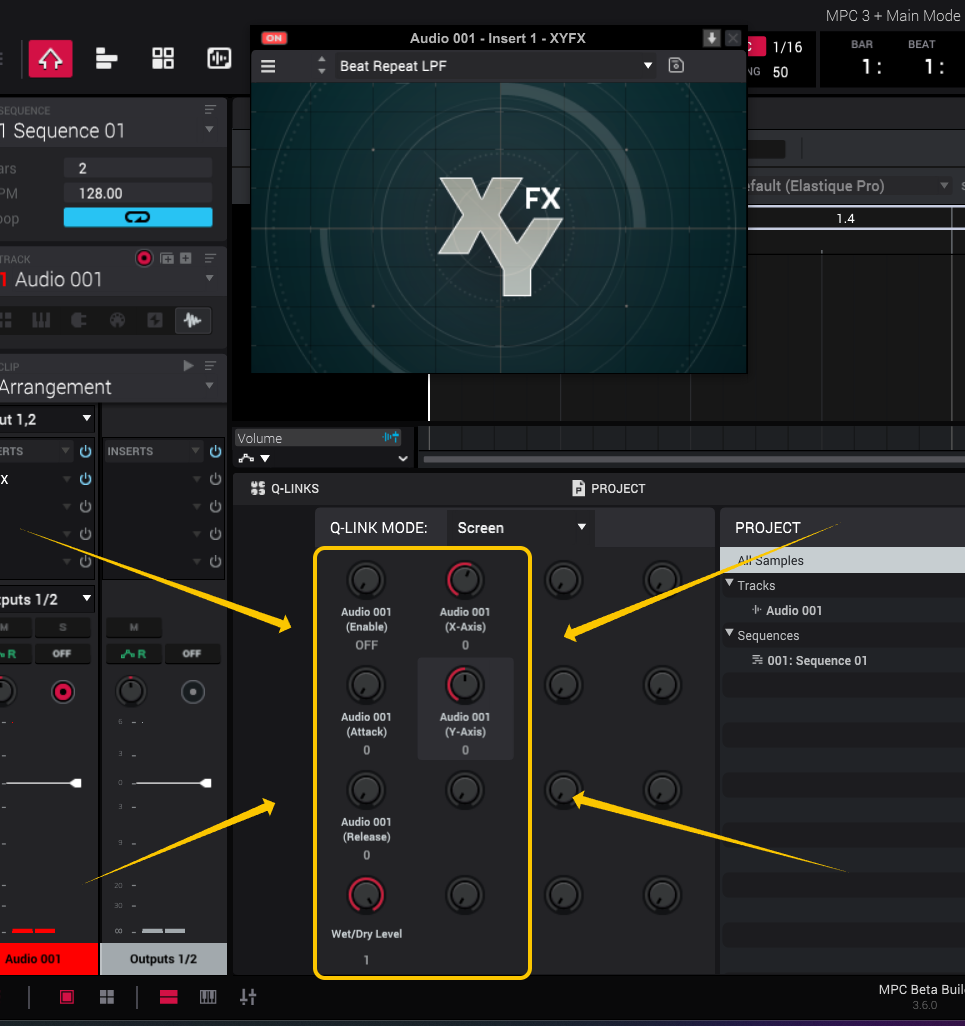Select the MIDI track type icon

tap(117, 320)
